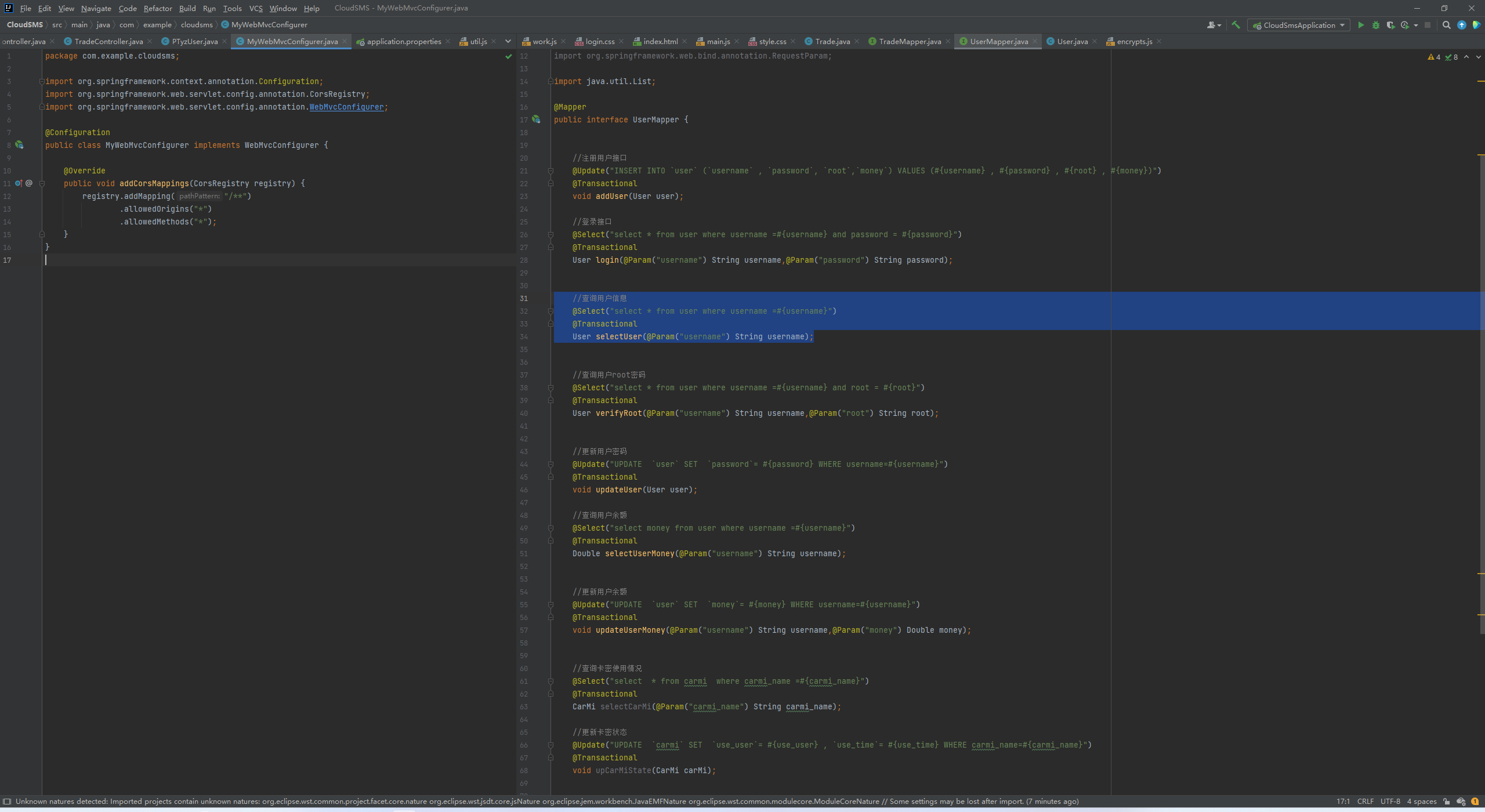Collapse fold marker at login @Select annotation
Image resolution: width=1485 pixels, height=812 pixels.
(x=550, y=234)
